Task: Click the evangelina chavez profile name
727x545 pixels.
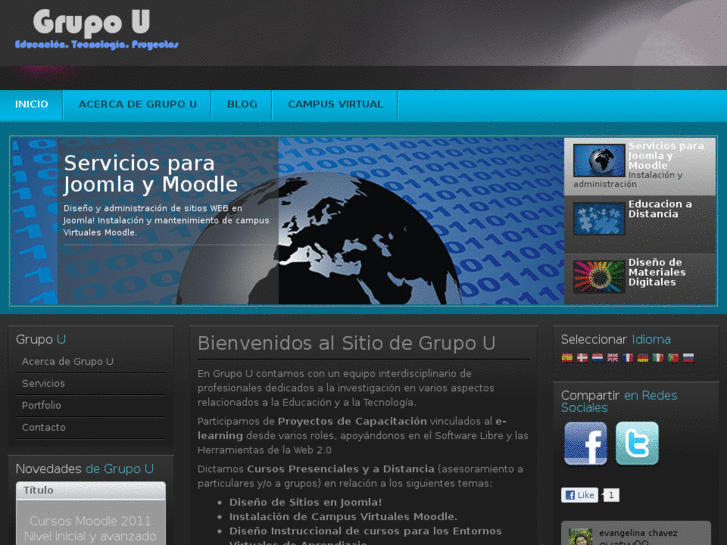Action: (x=638, y=533)
